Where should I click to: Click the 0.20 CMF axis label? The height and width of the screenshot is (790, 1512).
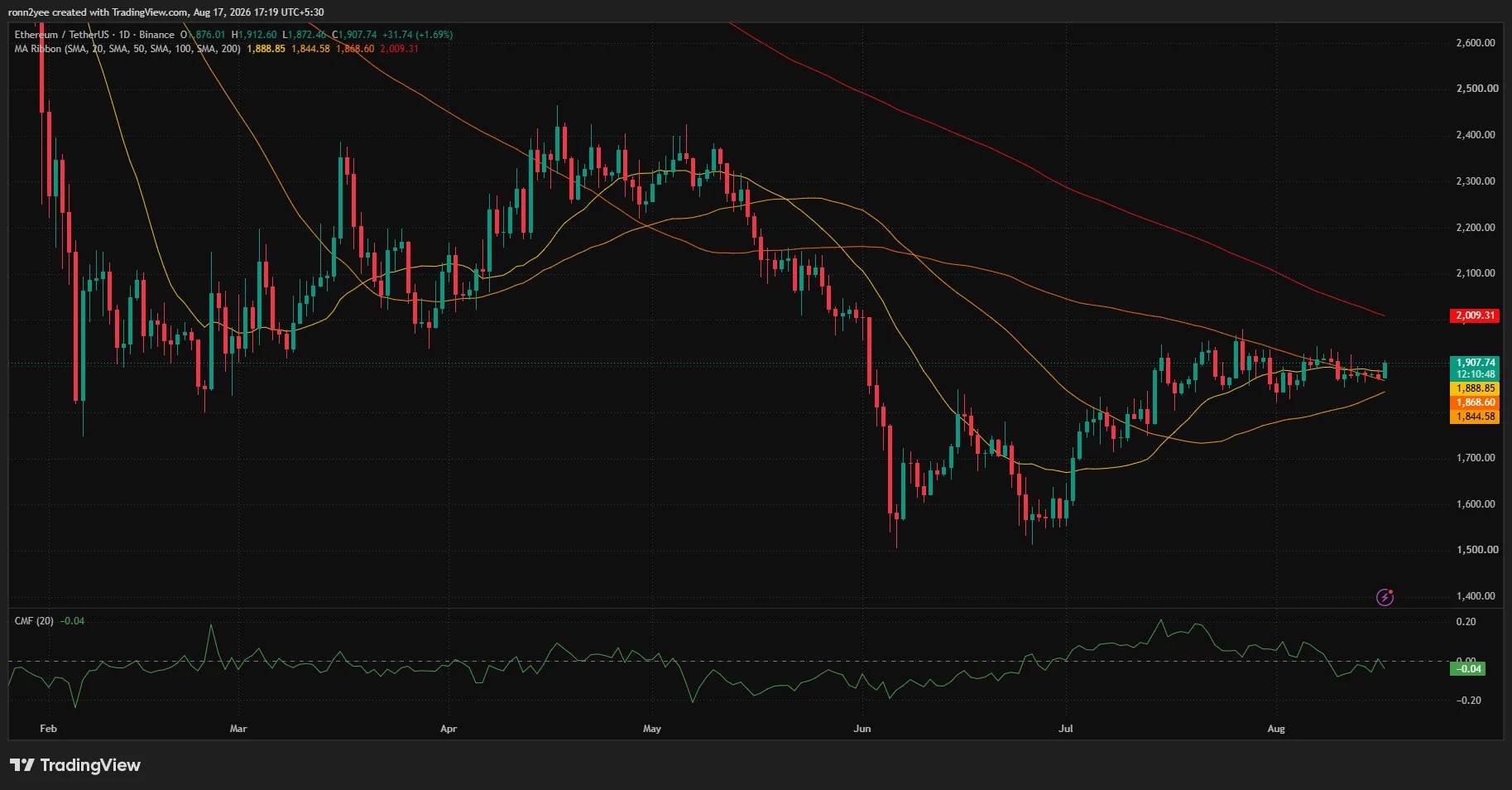click(x=1466, y=622)
